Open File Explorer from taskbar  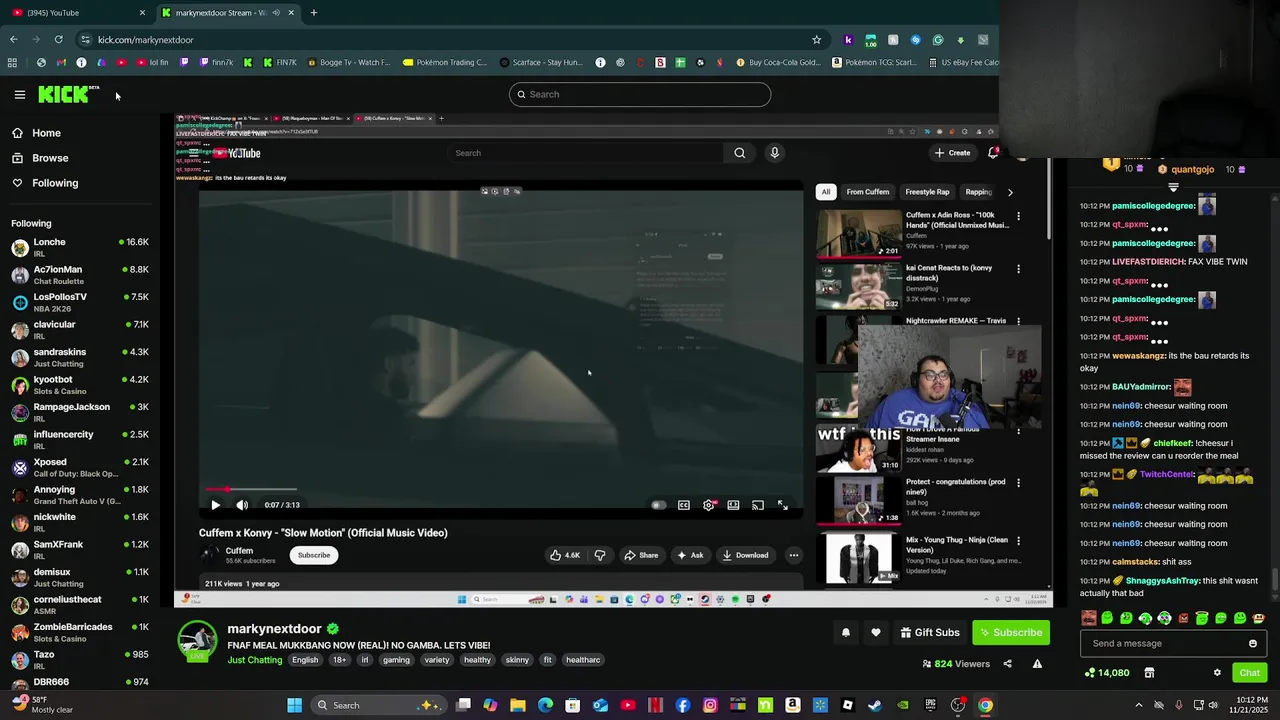[x=518, y=705]
